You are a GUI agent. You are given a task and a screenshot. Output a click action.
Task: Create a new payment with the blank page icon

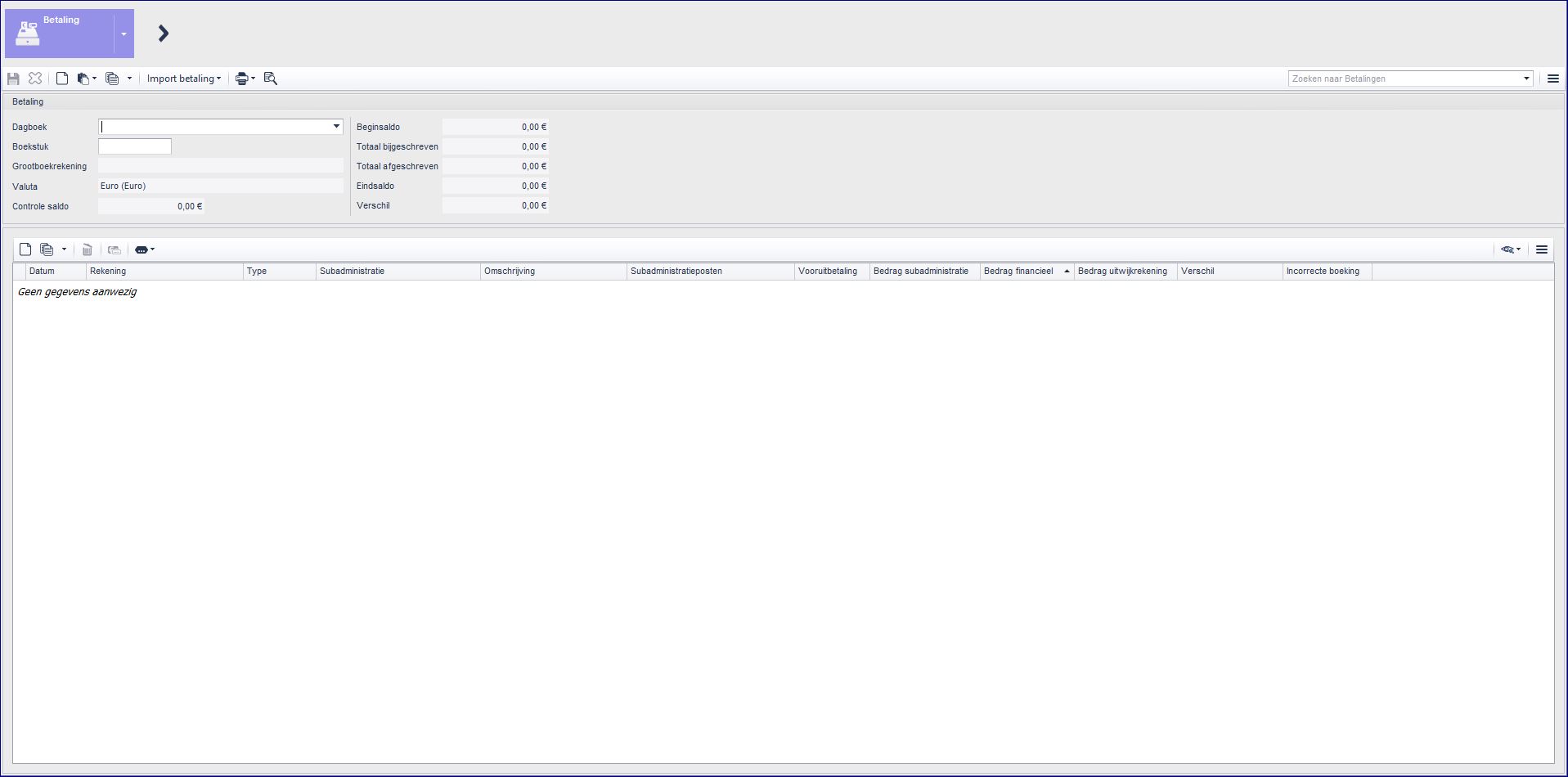[x=62, y=79]
